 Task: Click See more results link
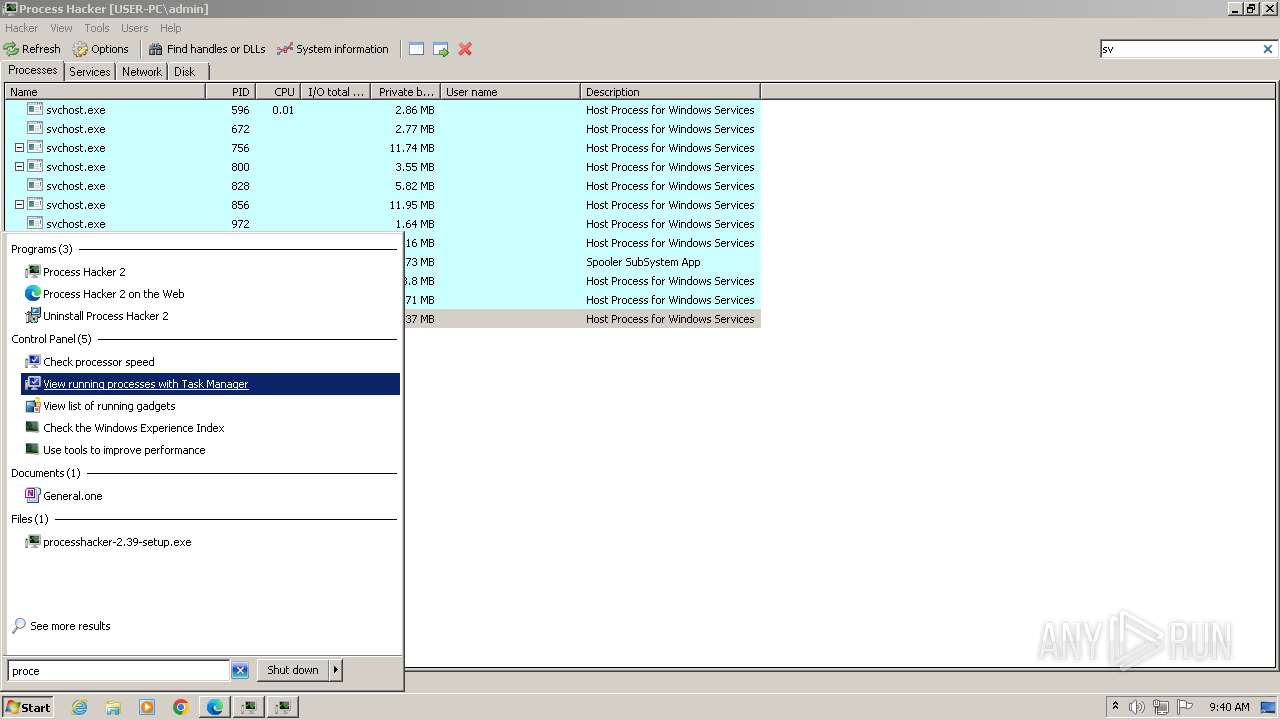click(70, 626)
